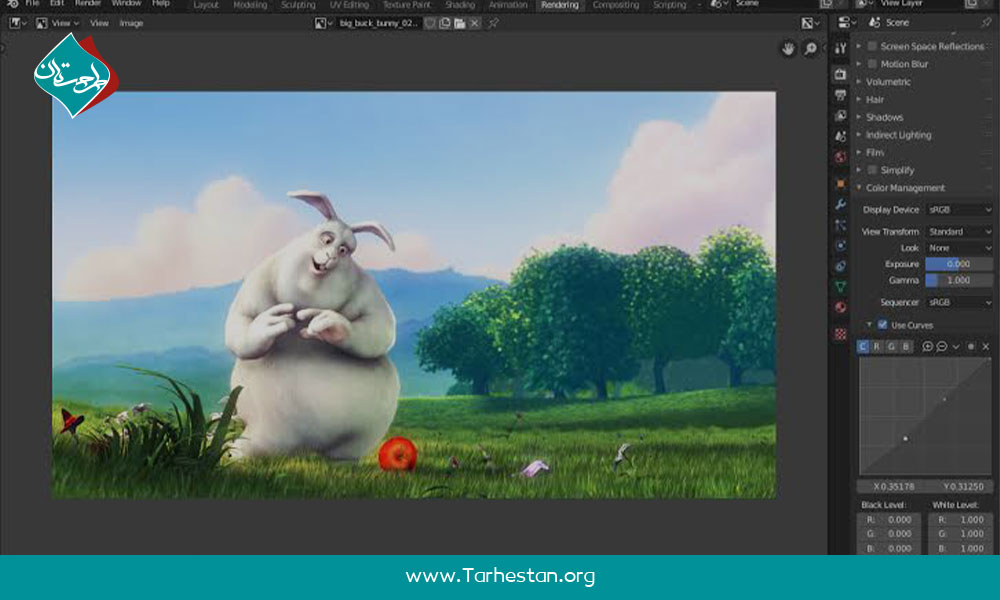This screenshot has width=1000, height=600.
Task: Open the Image menu in editor header
Action: click(131, 23)
